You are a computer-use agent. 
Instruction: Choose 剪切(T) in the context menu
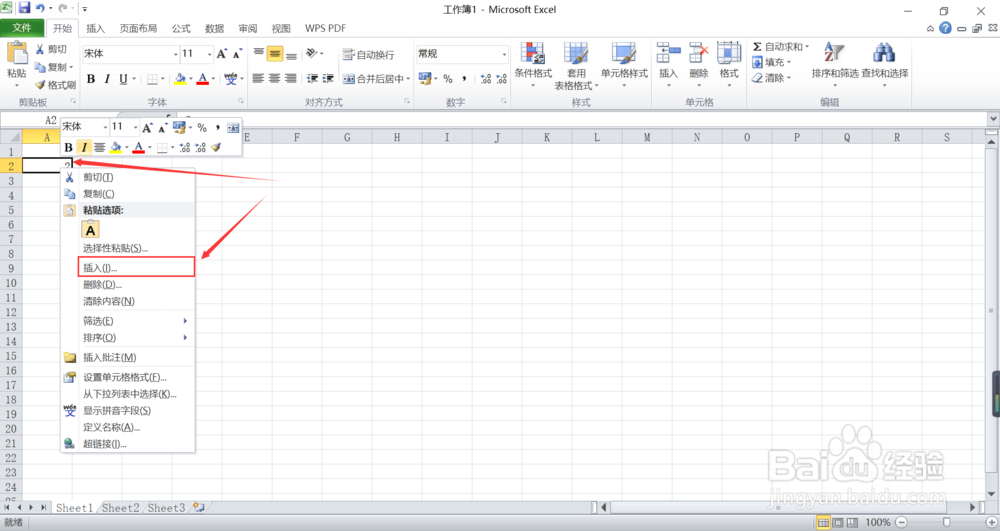[128, 177]
